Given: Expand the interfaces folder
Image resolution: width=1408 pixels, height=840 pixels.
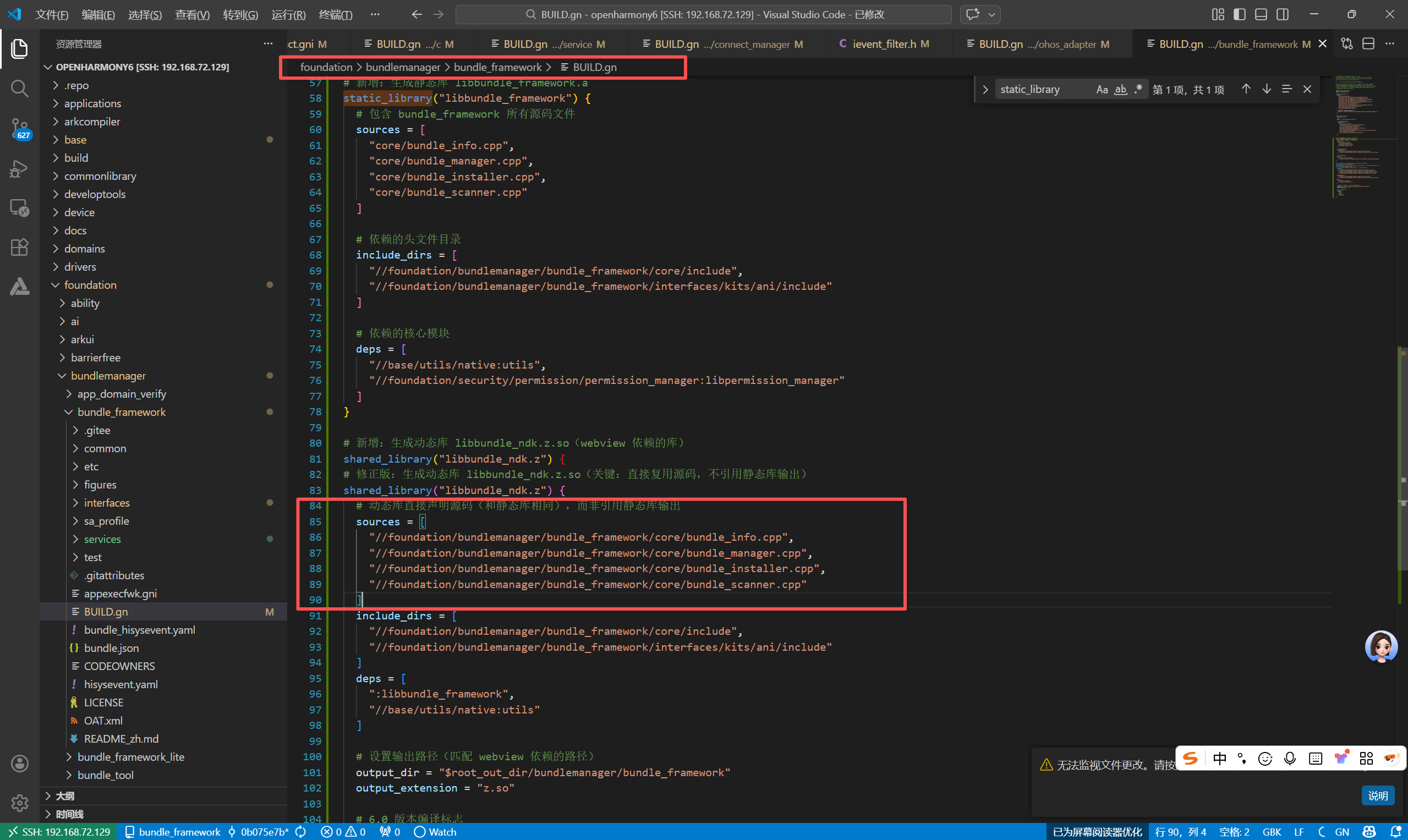Looking at the screenshot, I should pyautogui.click(x=106, y=503).
